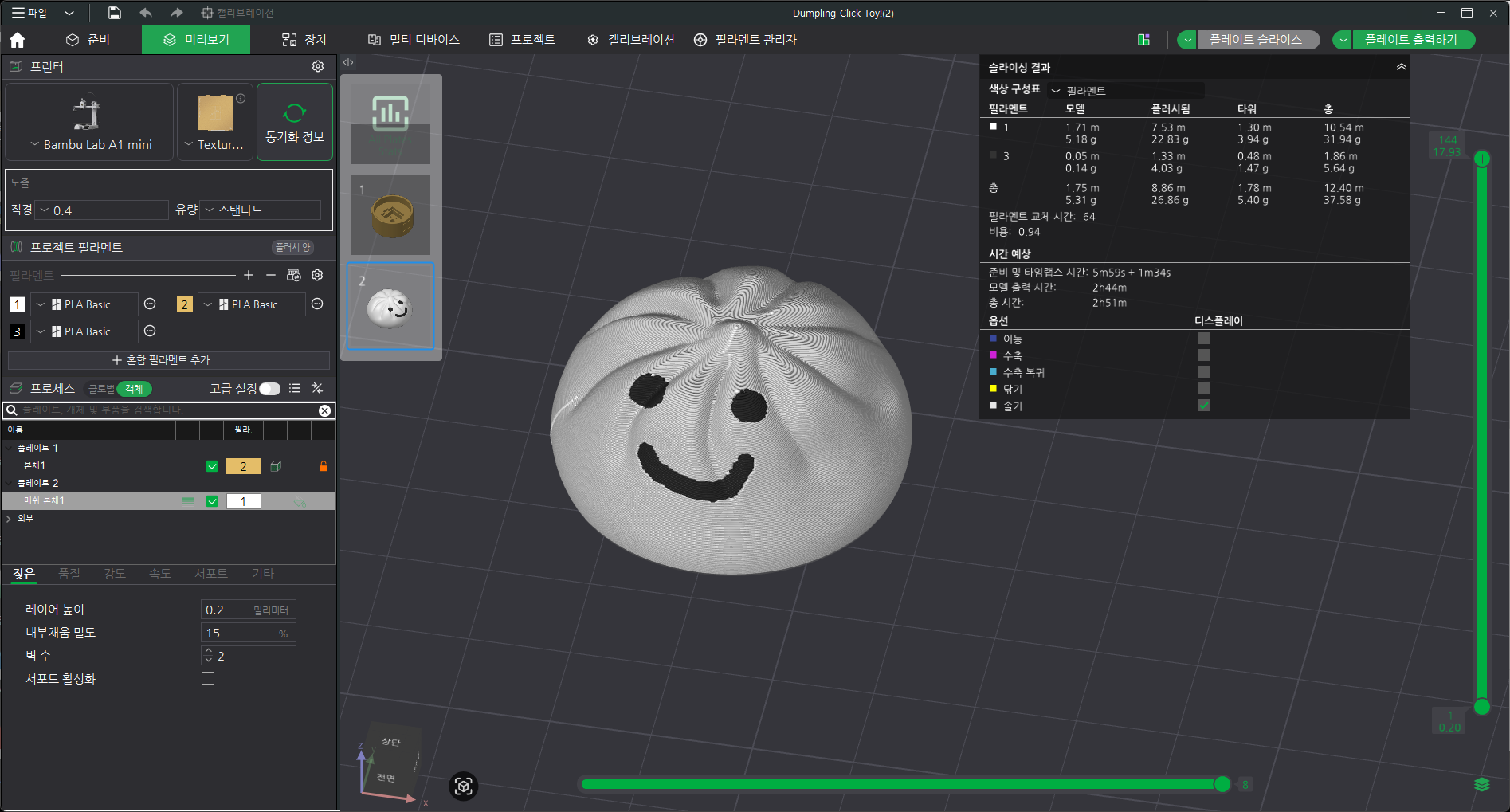This screenshot has height=812, width=1510.
Task: Toggle the print checkbox for 메쉬 본체1
Action: click(x=212, y=501)
